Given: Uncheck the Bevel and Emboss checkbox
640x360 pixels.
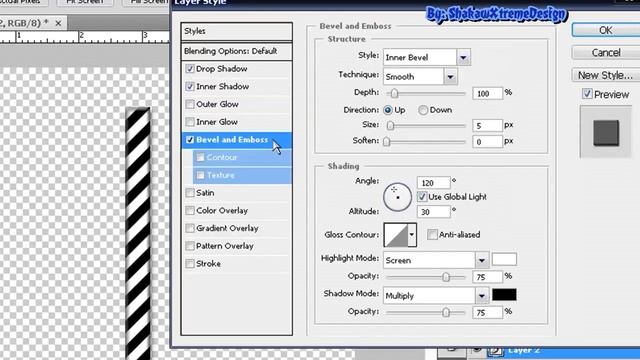Looking at the screenshot, I should (189, 140).
